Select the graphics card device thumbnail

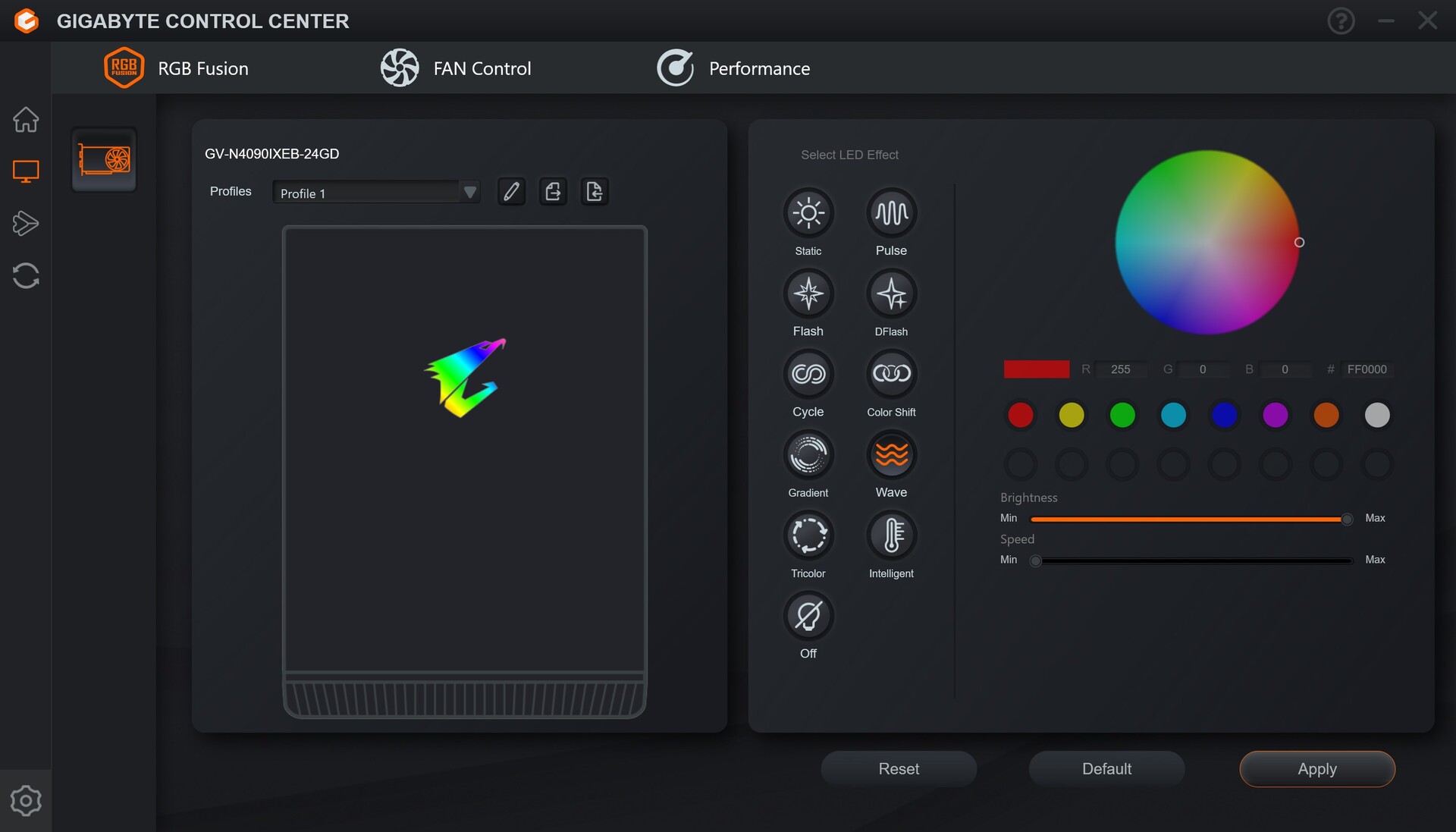tap(104, 160)
